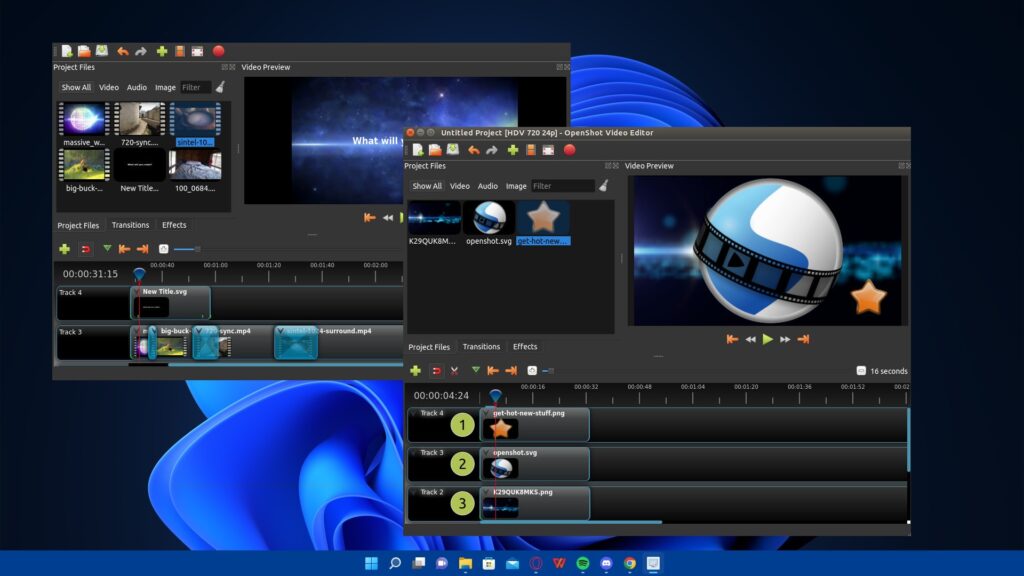1024x576 pixels.
Task: Add a track with green plus in front timeline
Action: pos(415,371)
